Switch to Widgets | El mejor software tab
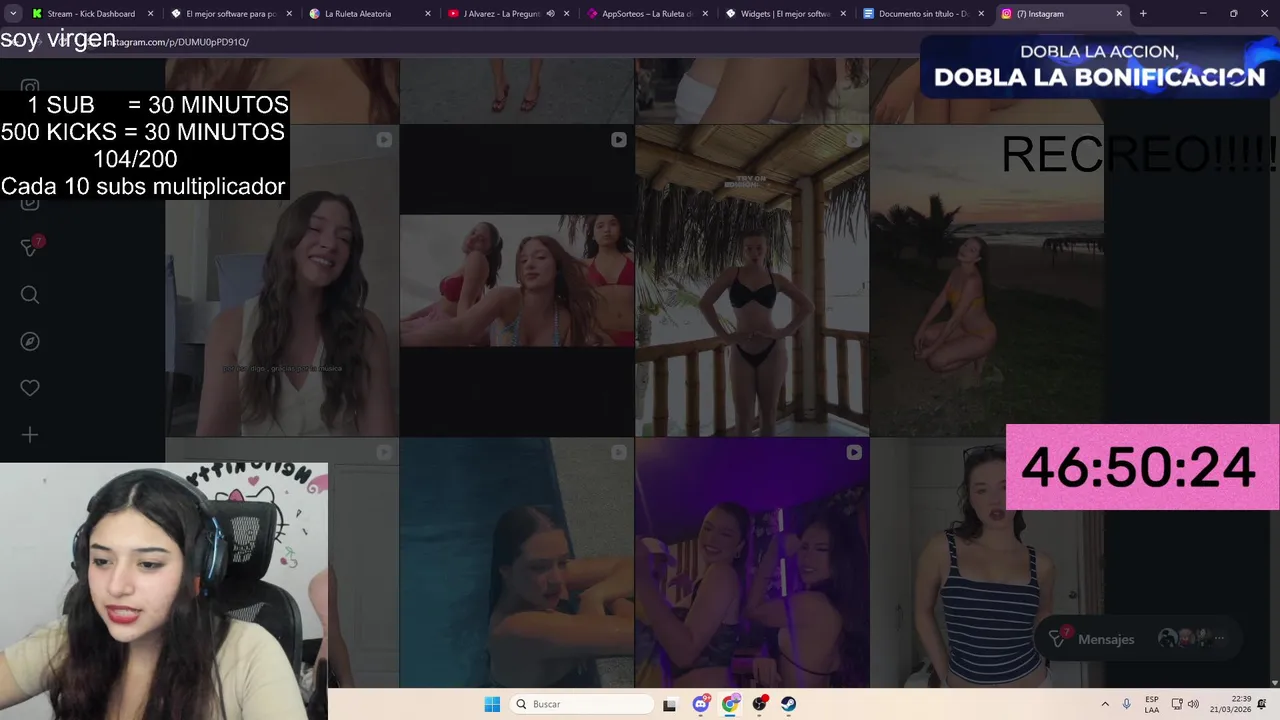This screenshot has width=1280, height=720. tap(784, 14)
